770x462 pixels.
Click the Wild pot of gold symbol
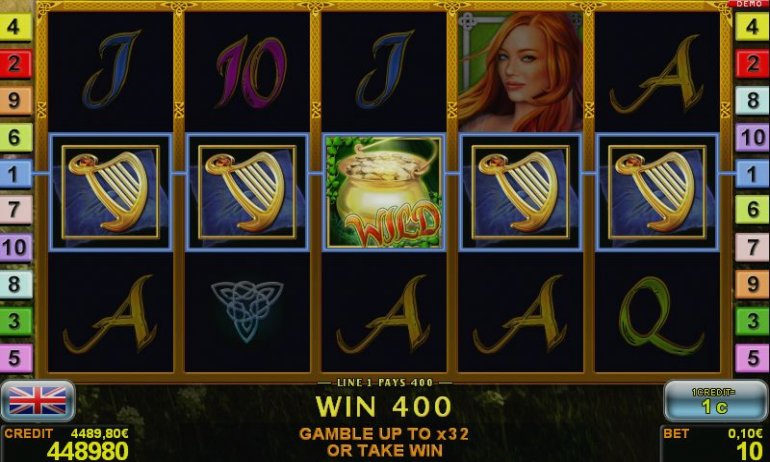pyautogui.click(x=384, y=192)
